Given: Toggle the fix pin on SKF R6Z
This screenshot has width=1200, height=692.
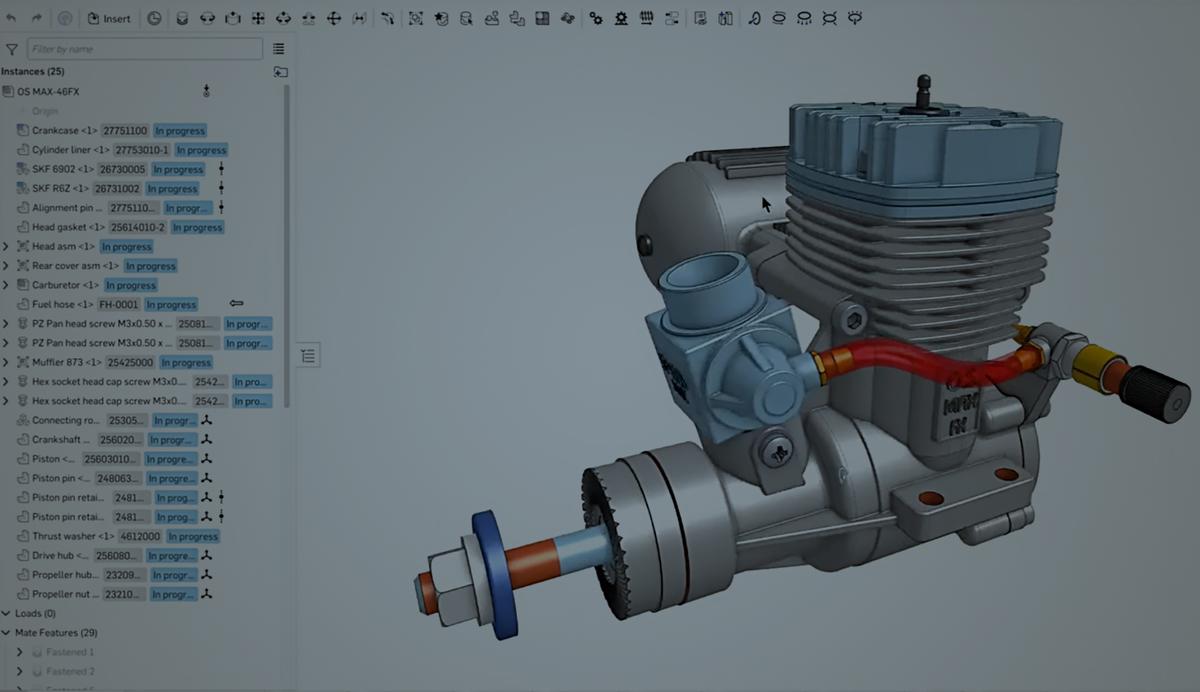Looking at the screenshot, I should pyautogui.click(x=221, y=188).
